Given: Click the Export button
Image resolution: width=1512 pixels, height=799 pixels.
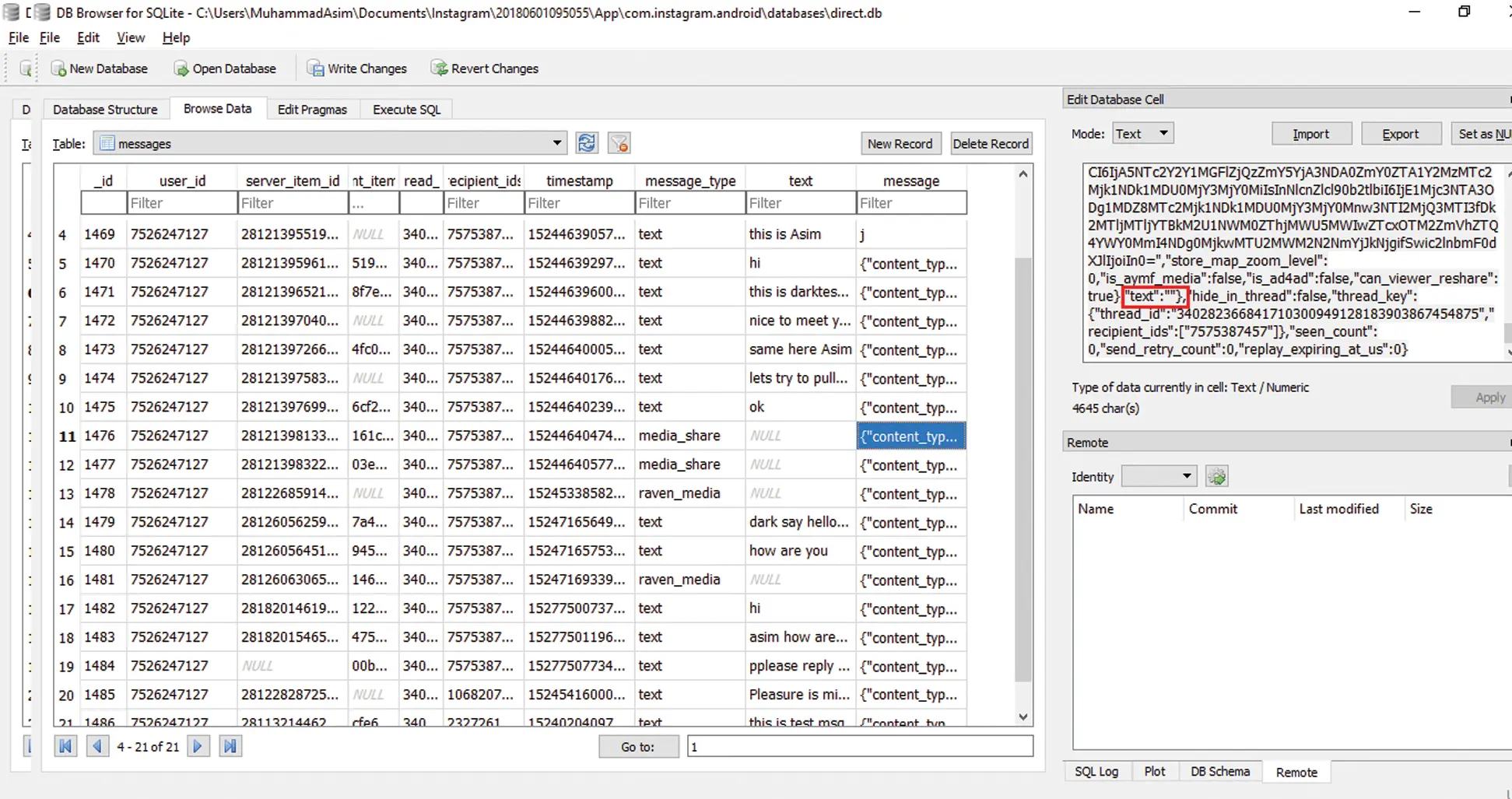Looking at the screenshot, I should pyautogui.click(x=1400, y=134).
